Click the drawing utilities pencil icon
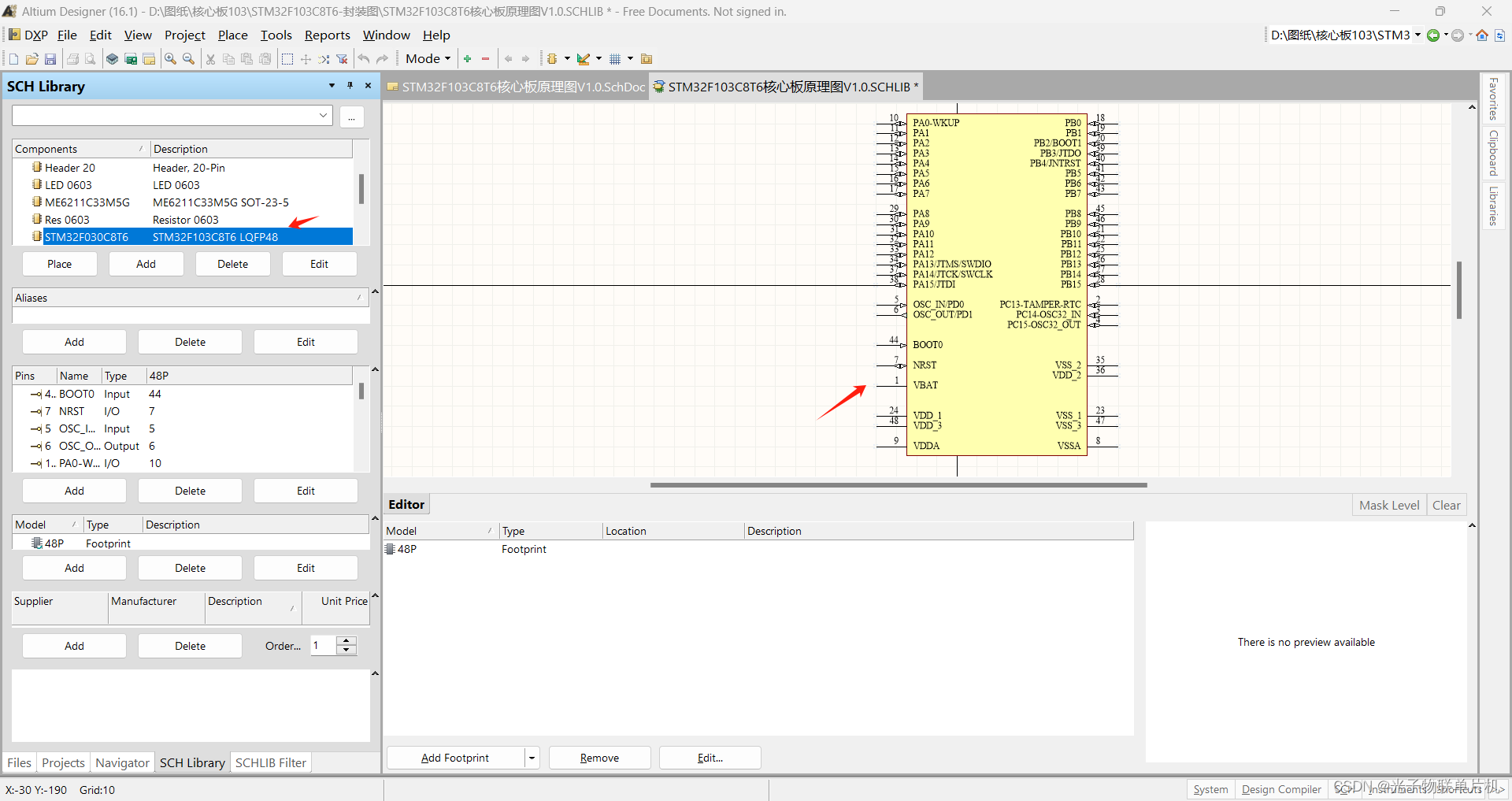This screenshot has height=801, width=1512. click(x=584, y=59)
